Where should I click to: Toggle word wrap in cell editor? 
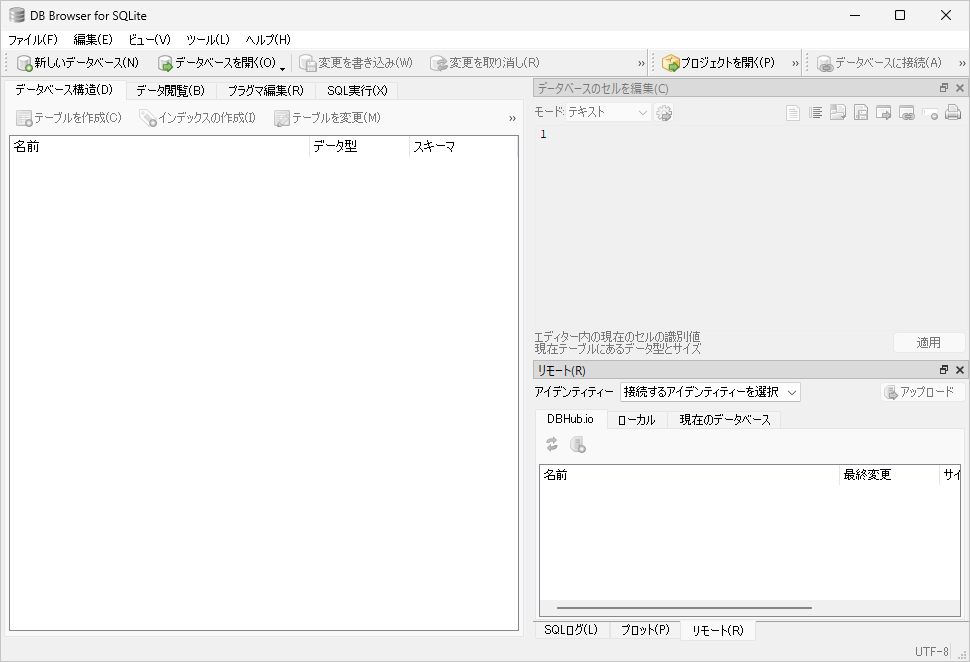pyautogui.click(x=816, y=112)
